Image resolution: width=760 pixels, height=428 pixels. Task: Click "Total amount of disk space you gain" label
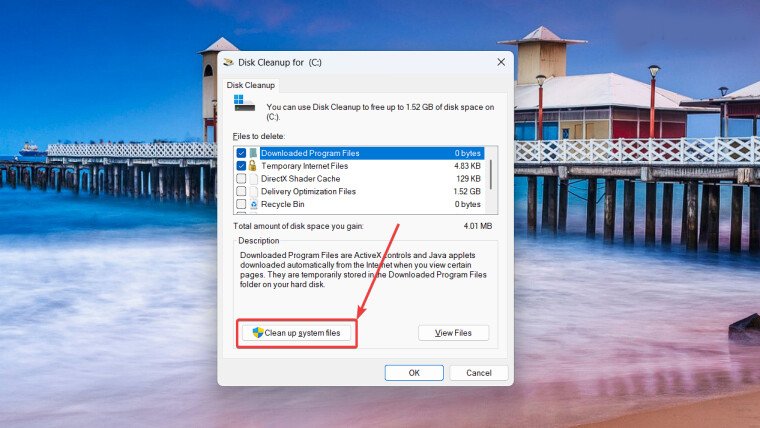point(298,226)
